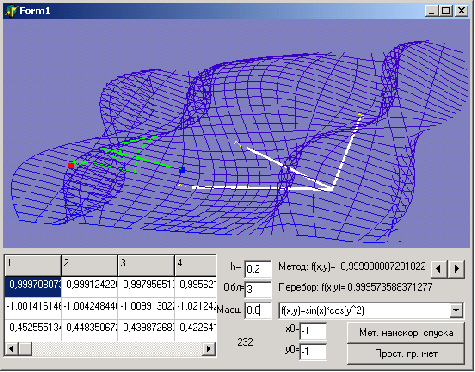Click the grid horizontal scrollbar thumb
Viewport: 475px width, 372px height.
click(x=25, y=349)
